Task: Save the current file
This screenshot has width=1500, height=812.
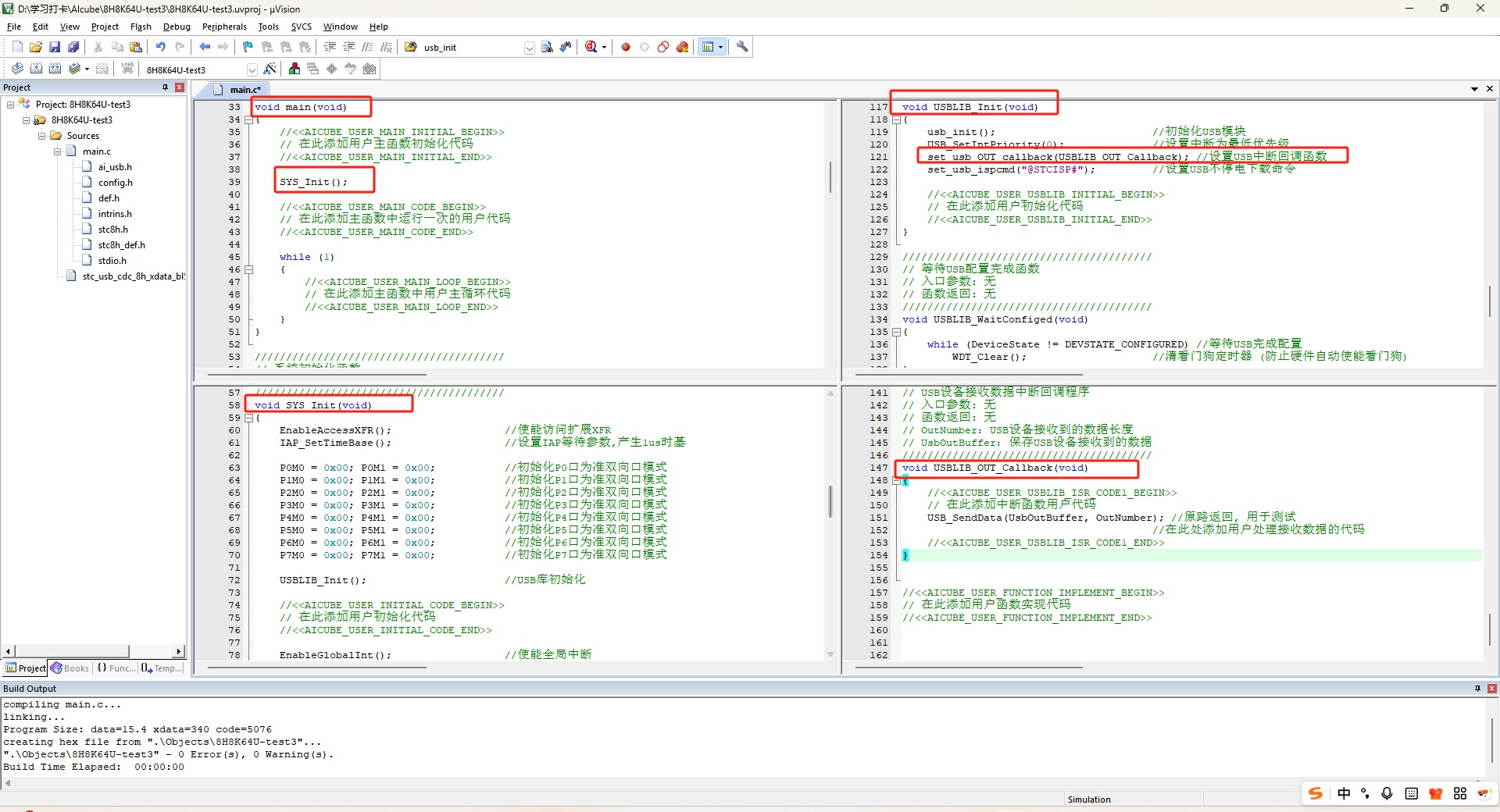Action: pos(55,47)
